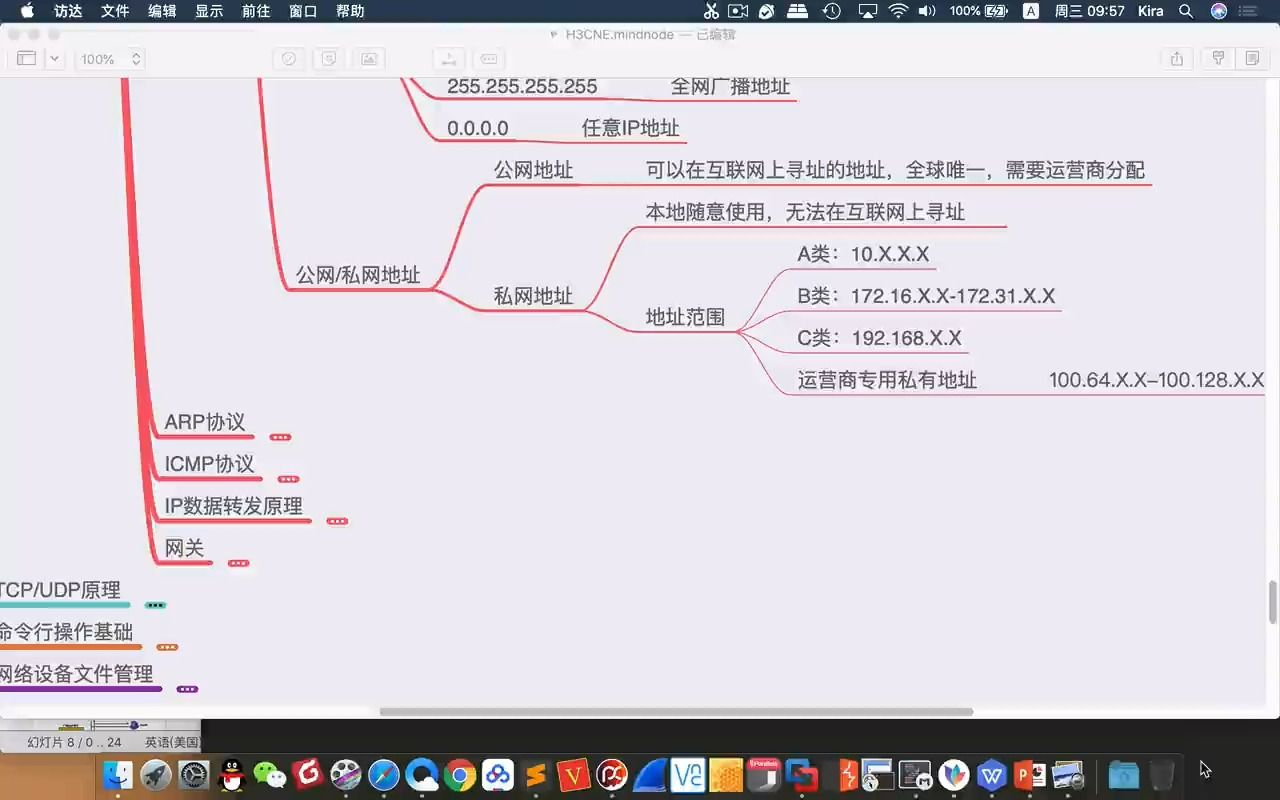Select the 地址范围 node
The height and width of the screenshot is (800, 1280).
(685, 317)
